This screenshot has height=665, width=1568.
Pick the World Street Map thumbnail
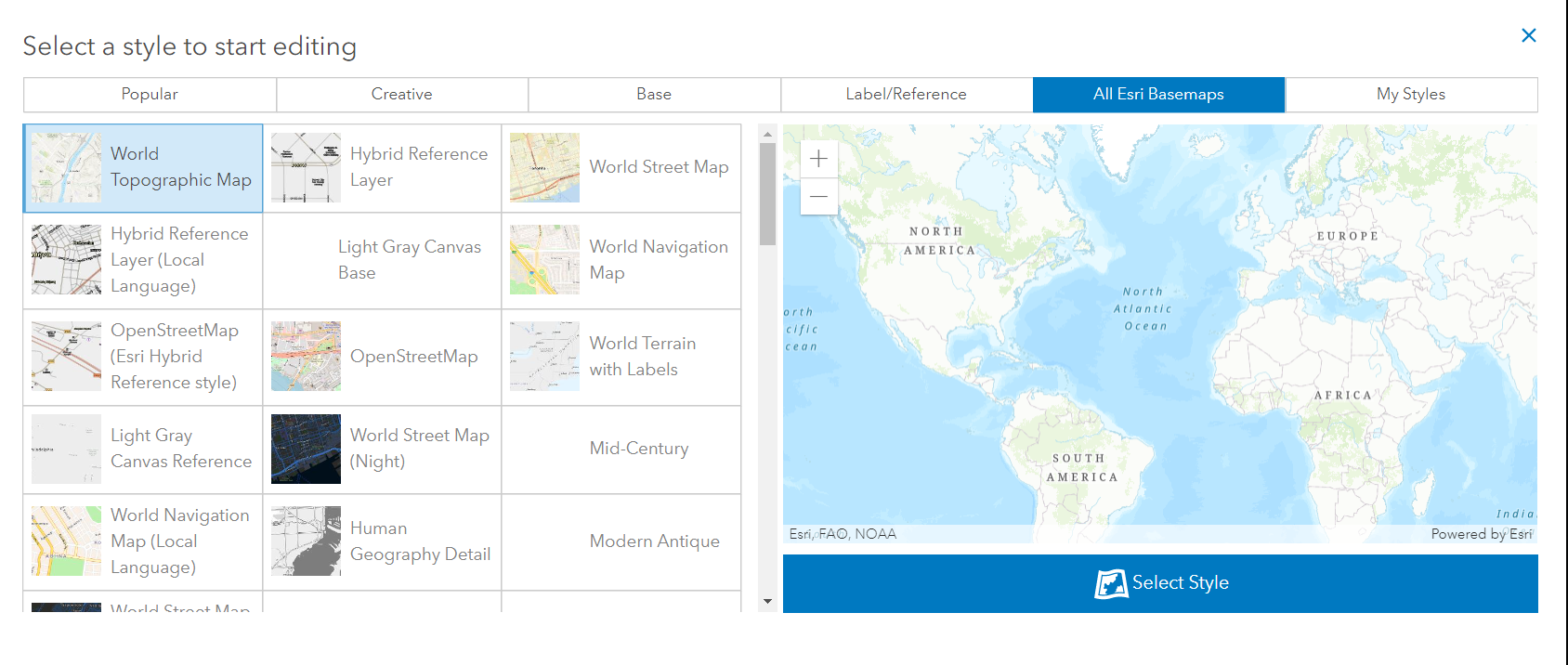point(544,168)
